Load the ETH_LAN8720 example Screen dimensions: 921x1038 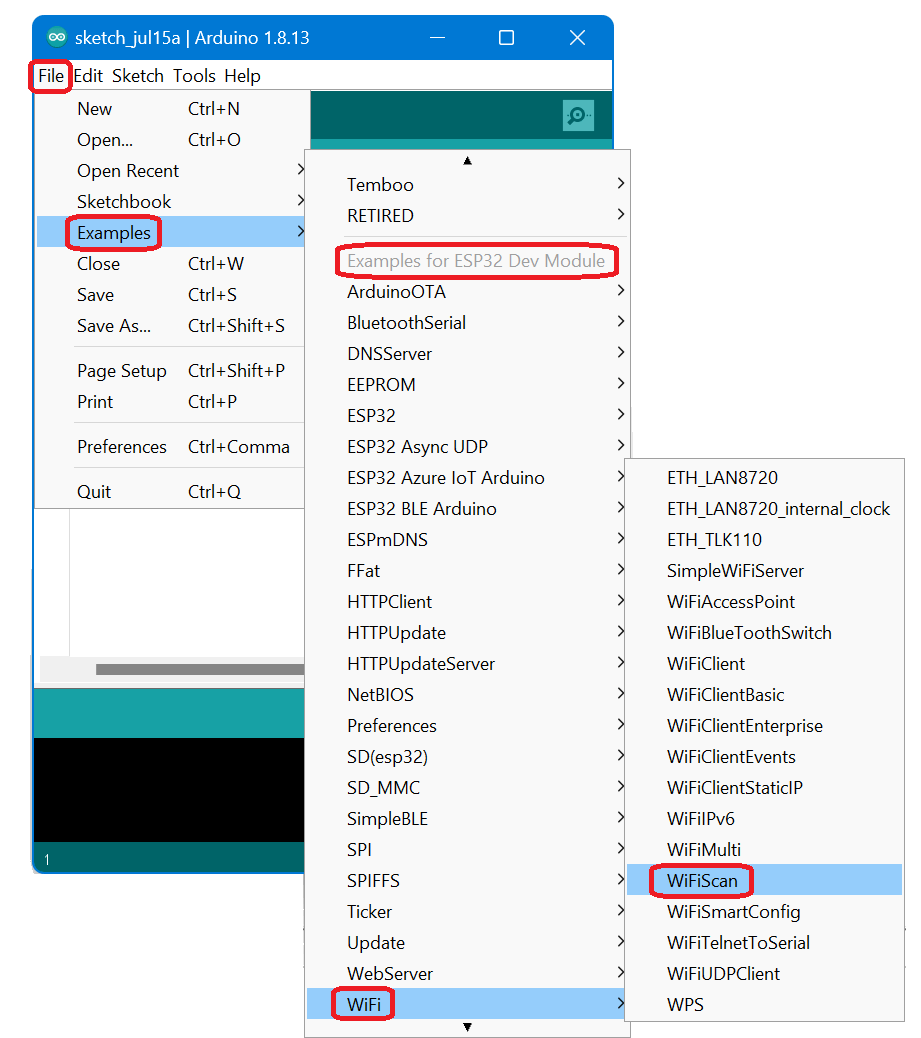pyautogui.click(x=765, y=478)
